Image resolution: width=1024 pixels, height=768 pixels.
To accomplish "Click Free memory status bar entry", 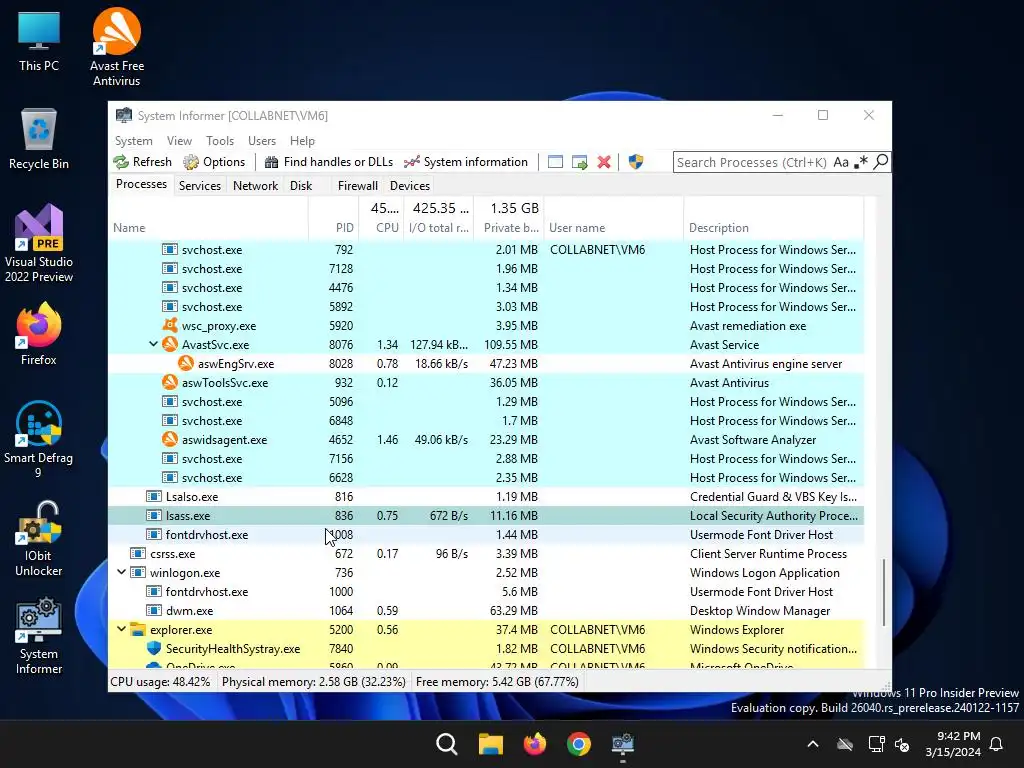I will [x=497, y=682].
